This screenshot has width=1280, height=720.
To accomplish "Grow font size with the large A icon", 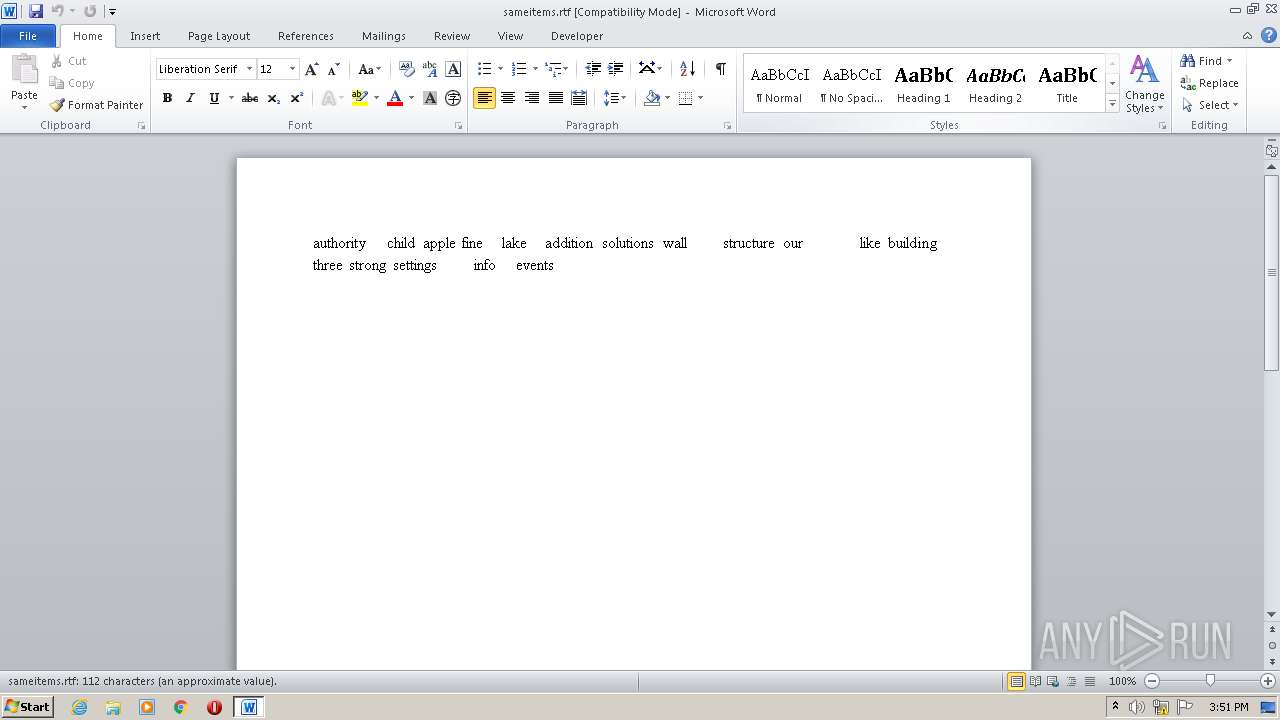I will point(312,69).
